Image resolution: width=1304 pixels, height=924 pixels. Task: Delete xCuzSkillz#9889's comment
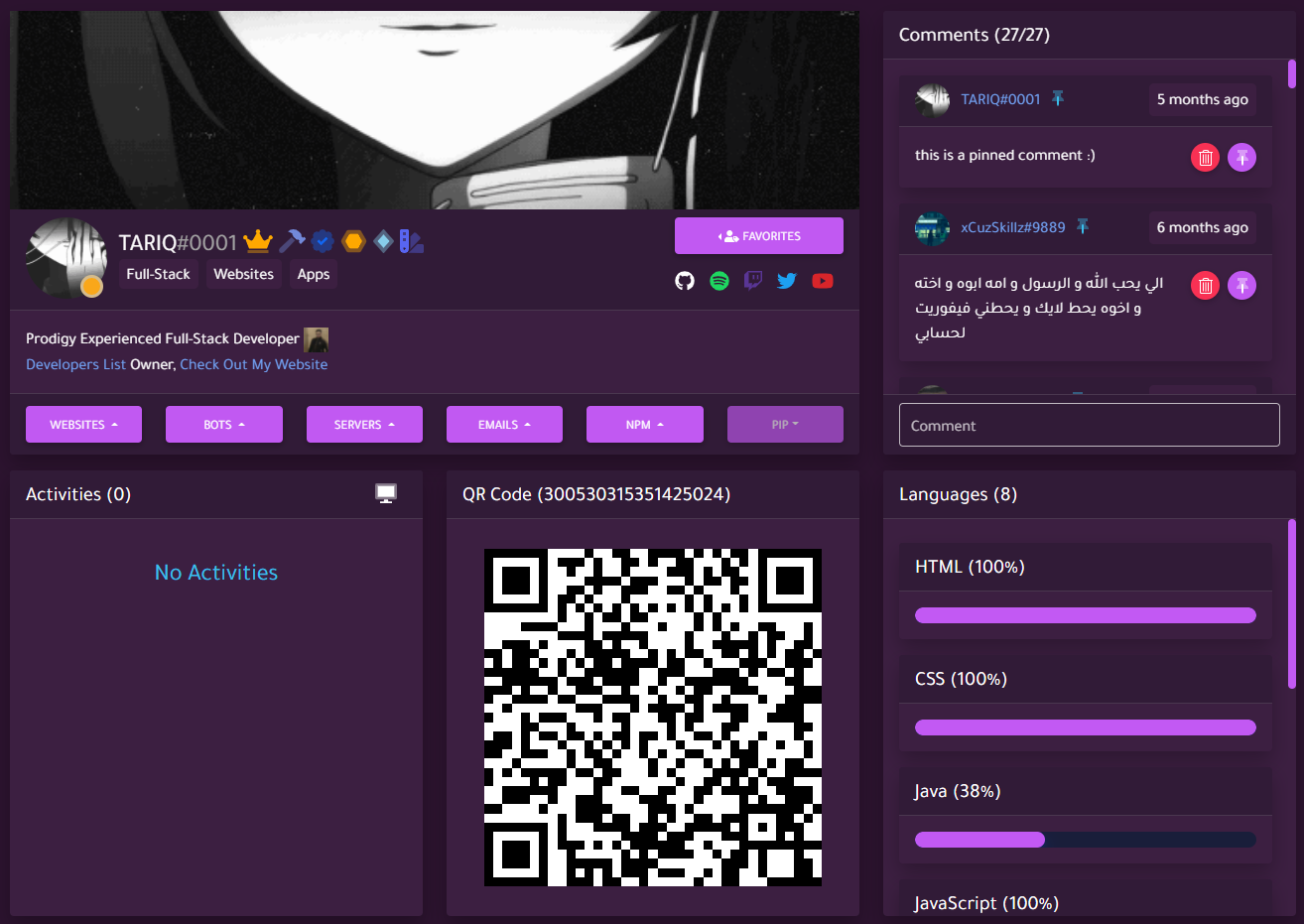[1205, 285]
